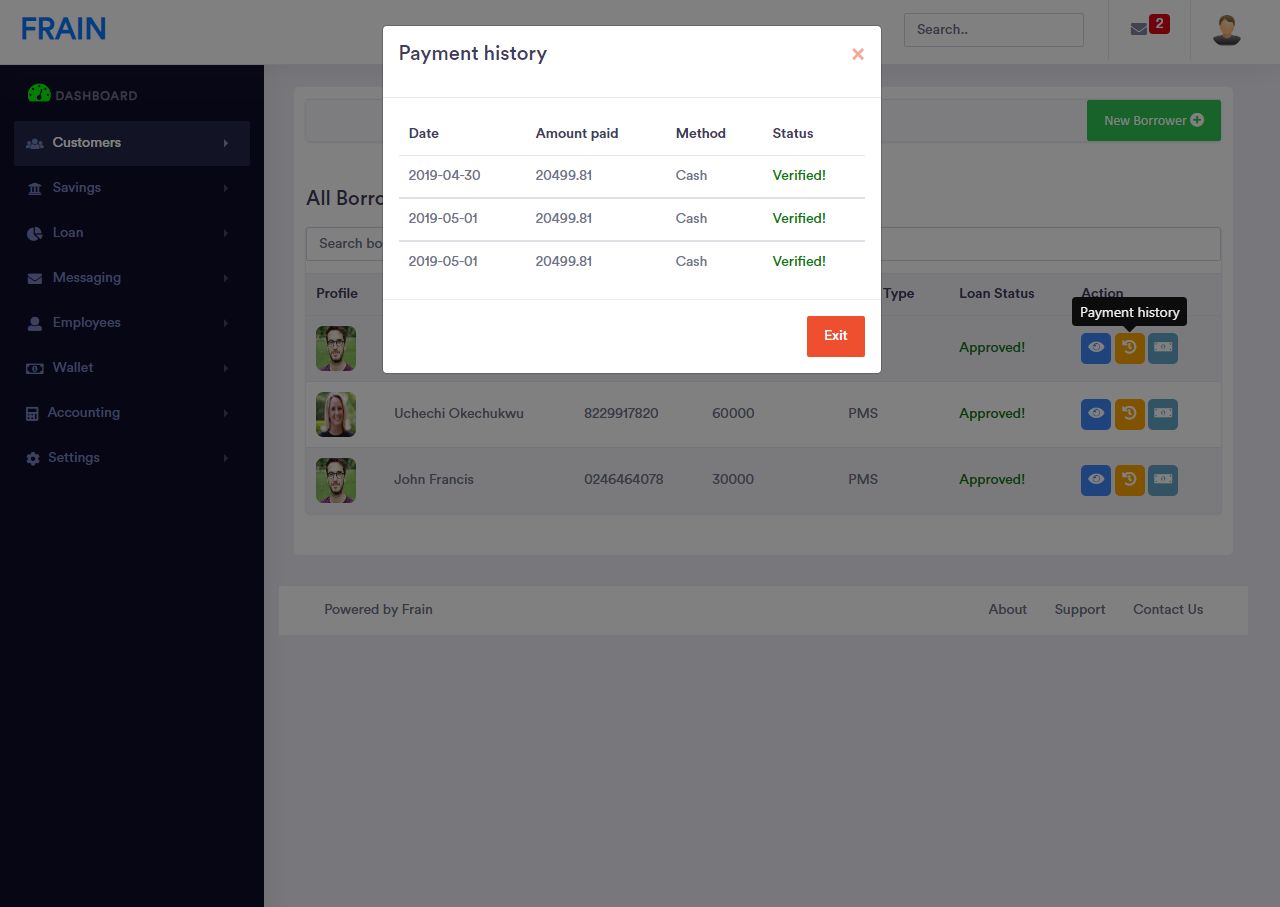Select Employees in the sidebar
The height and width of the screenshot is (907, 1280).
(86, 322)
